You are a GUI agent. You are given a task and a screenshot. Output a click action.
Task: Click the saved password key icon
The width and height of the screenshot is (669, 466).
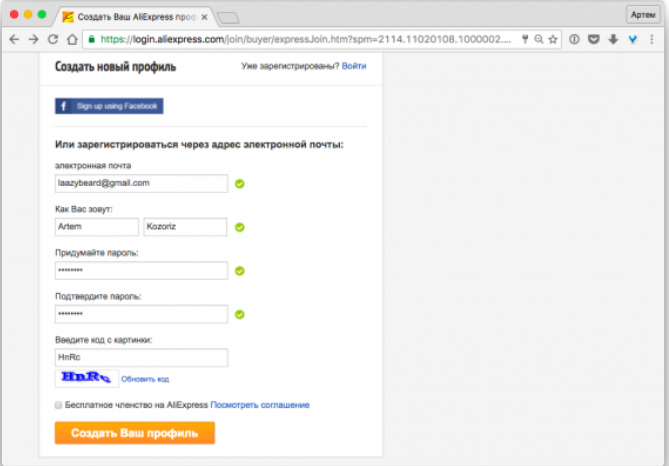point(525,39)
